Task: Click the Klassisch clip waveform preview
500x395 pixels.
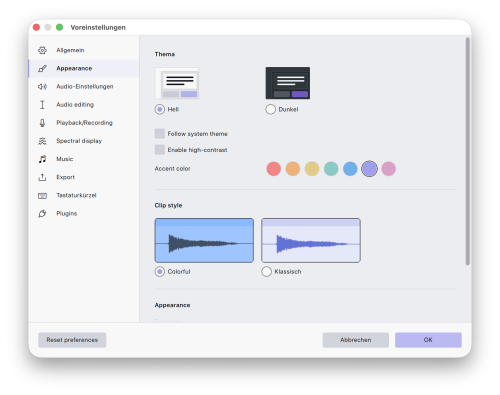Action: tap(311, 240)
